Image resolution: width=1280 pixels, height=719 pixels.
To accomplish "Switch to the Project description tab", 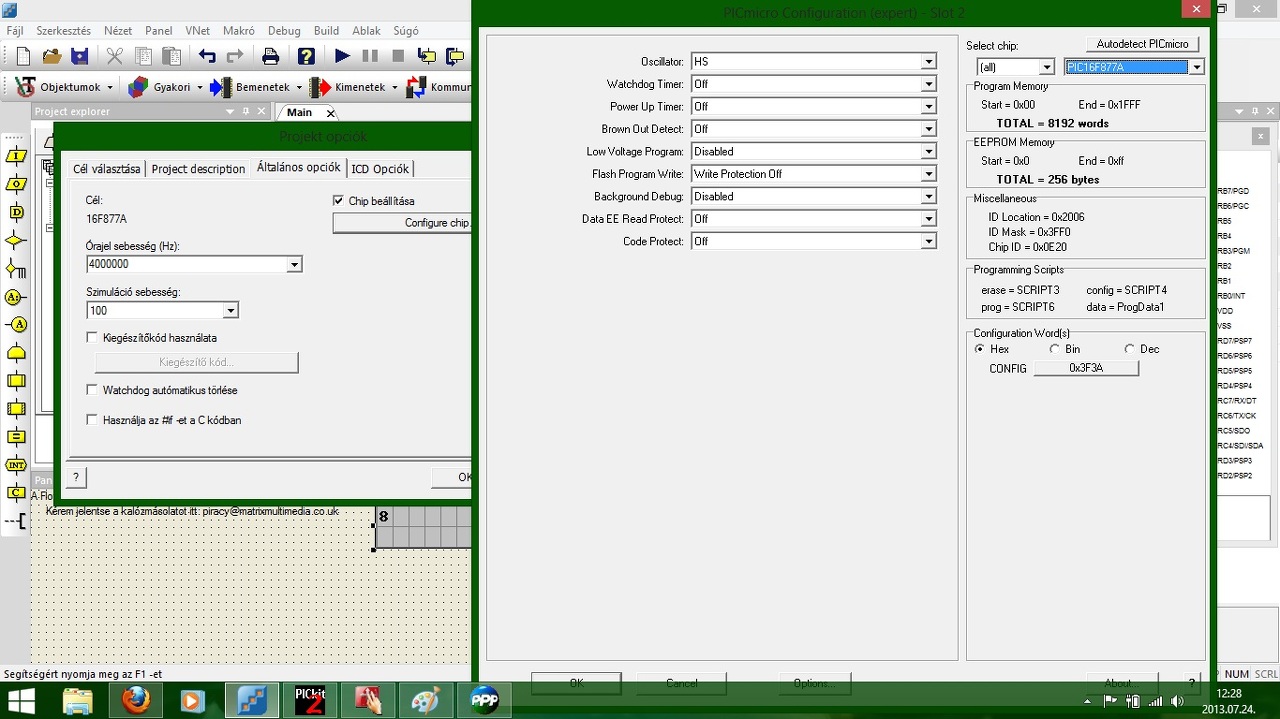I will [x=198, y=169].
